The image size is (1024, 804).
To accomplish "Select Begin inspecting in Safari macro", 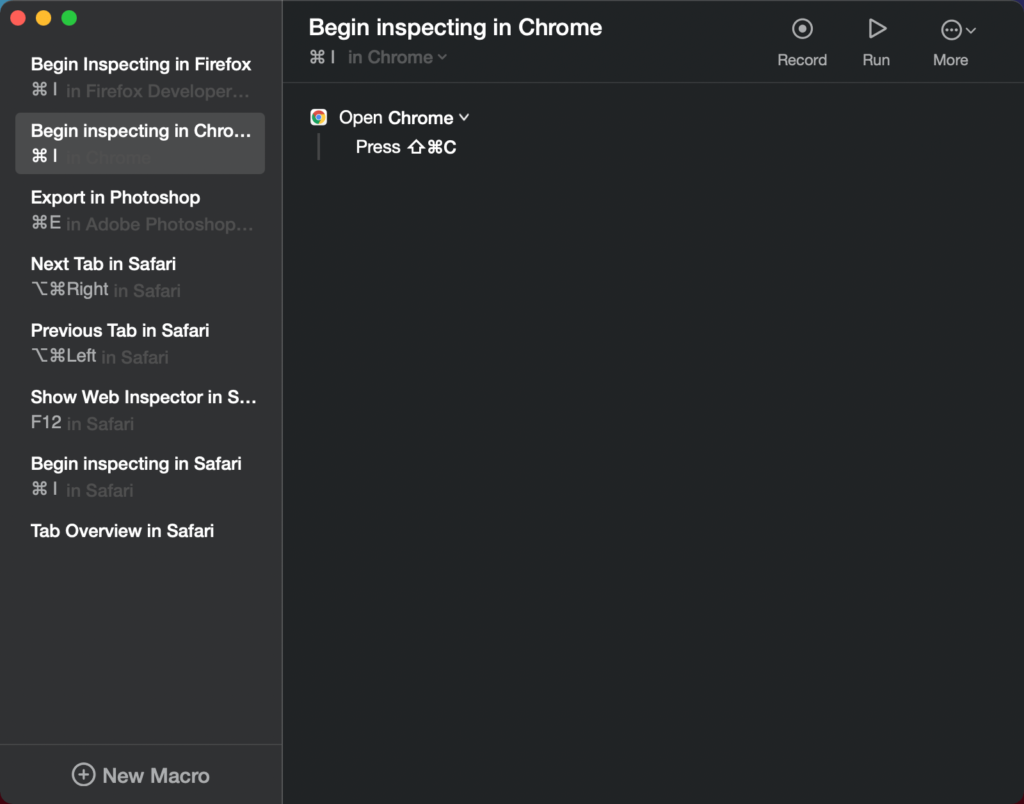I will (140, 477).
